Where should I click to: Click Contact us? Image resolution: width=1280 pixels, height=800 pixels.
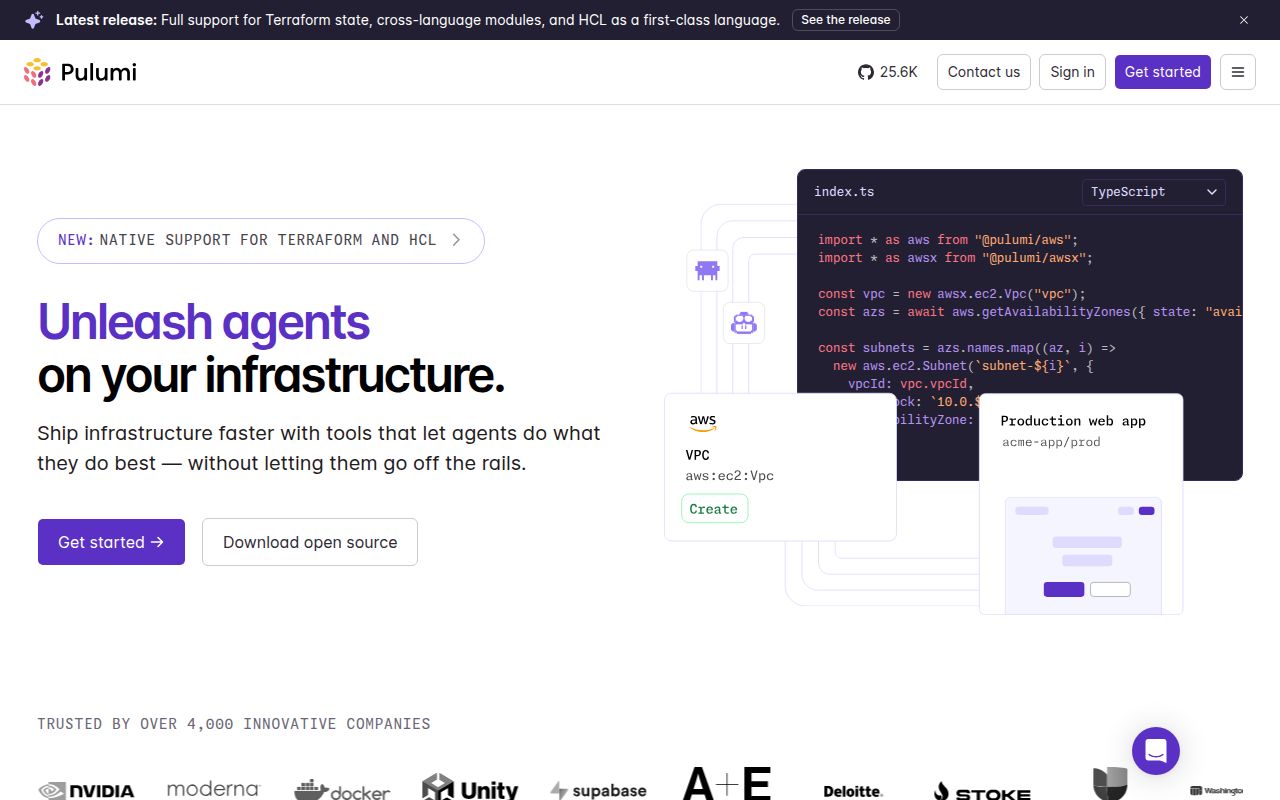(984, 72)
